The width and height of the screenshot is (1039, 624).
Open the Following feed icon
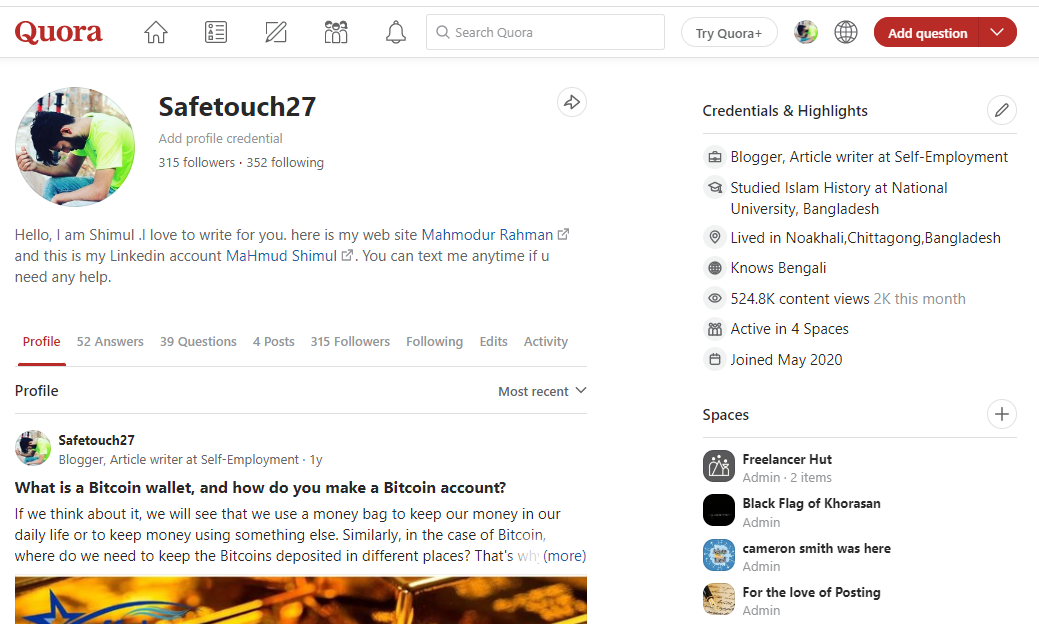point(215,33)
